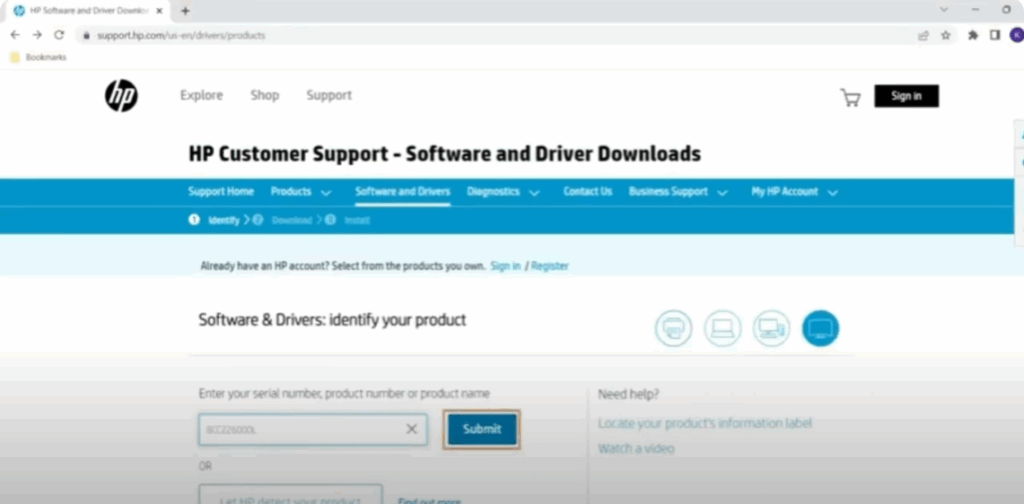Open Chrome side panel icon
This screenshot has width=1024, height=504.
[995, 35]
